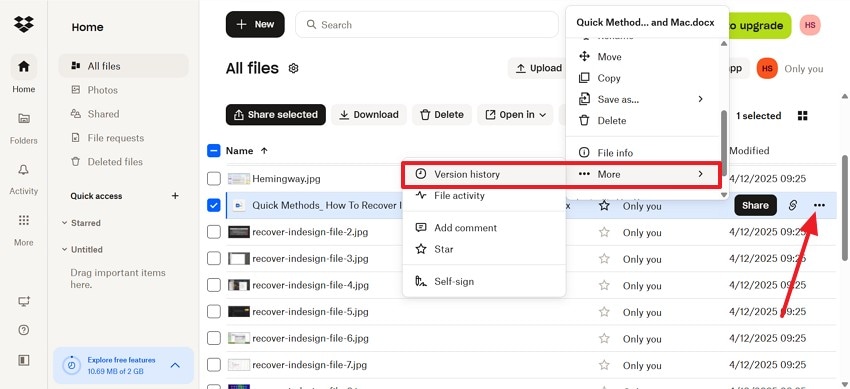
Task: Click the desktop app monitor icon
Action: [23, 301]
